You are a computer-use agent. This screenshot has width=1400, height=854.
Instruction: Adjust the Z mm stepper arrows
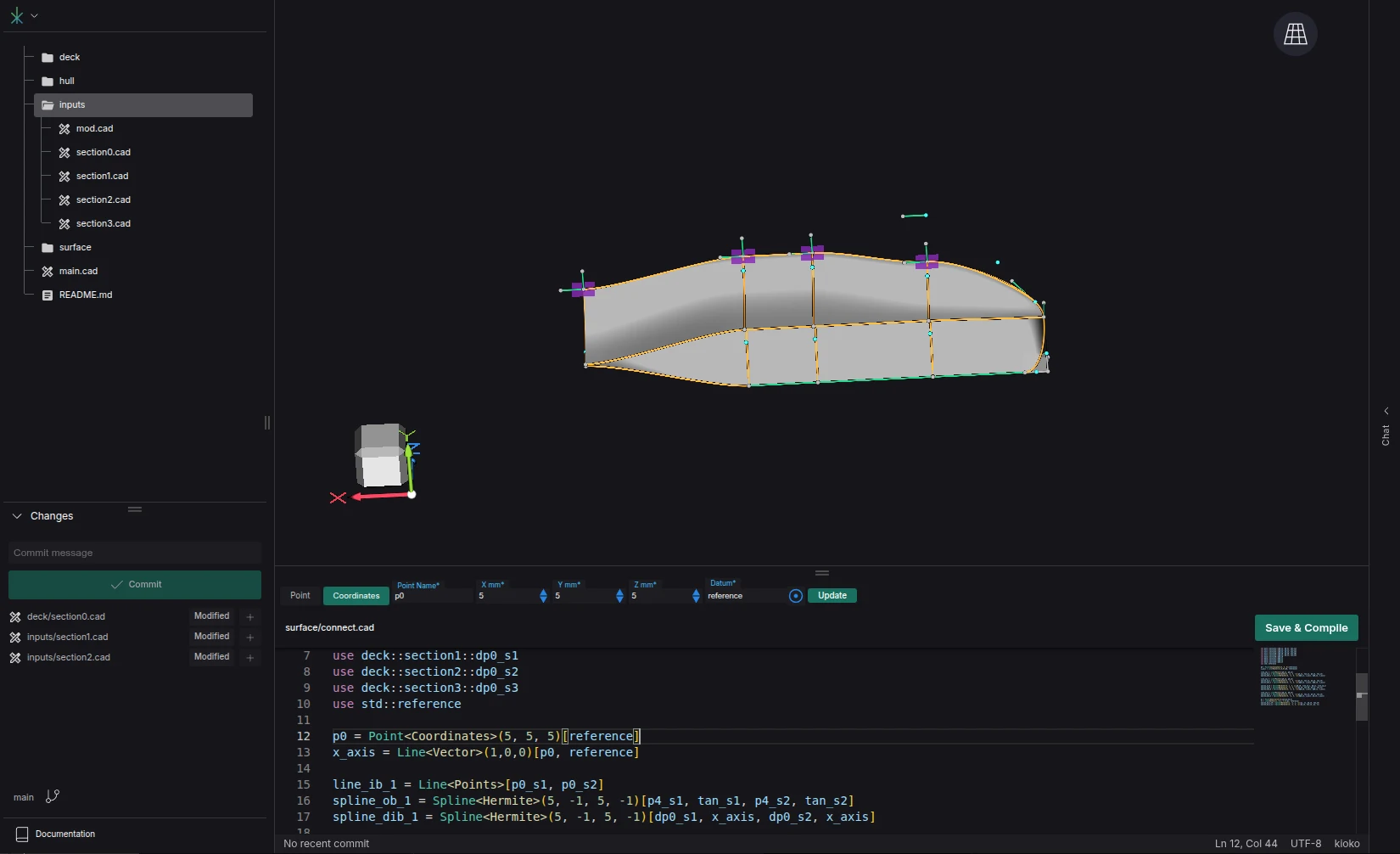[696, 596]
